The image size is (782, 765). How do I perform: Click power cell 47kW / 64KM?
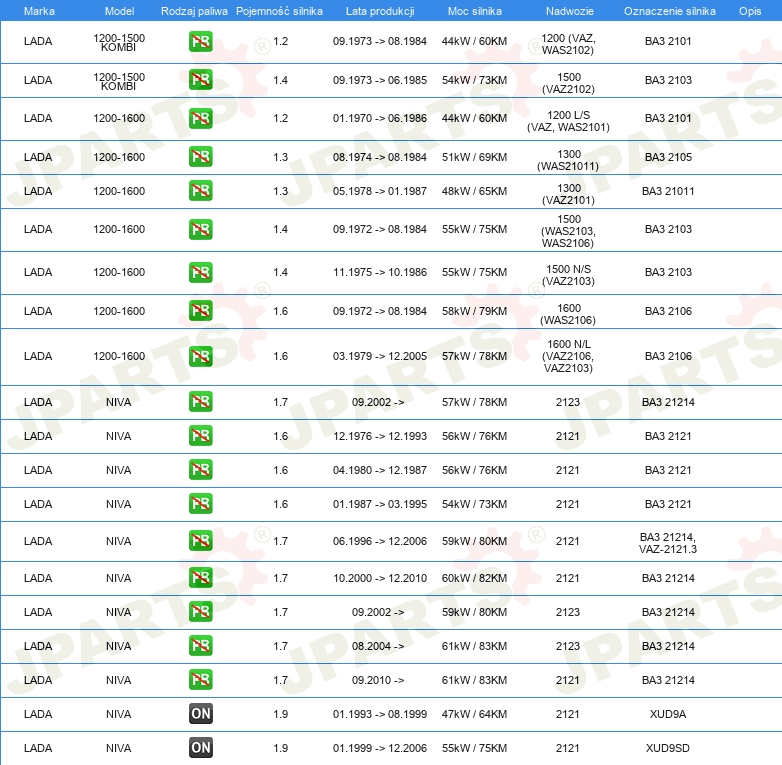(x=474, y=714)
